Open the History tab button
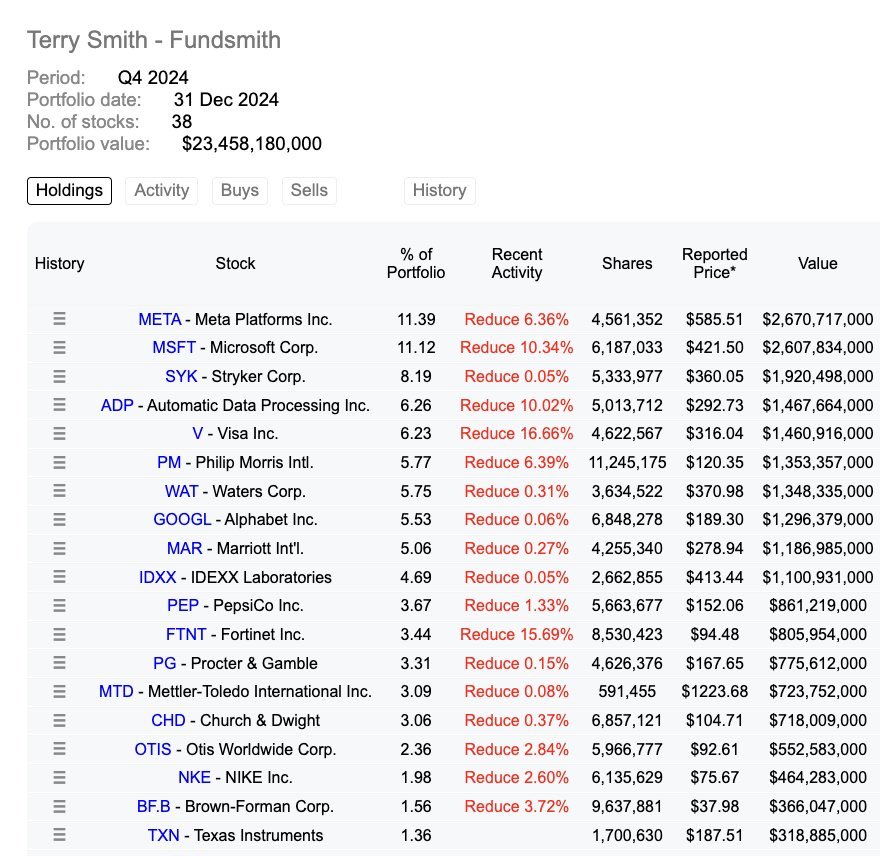 (439, 190)
